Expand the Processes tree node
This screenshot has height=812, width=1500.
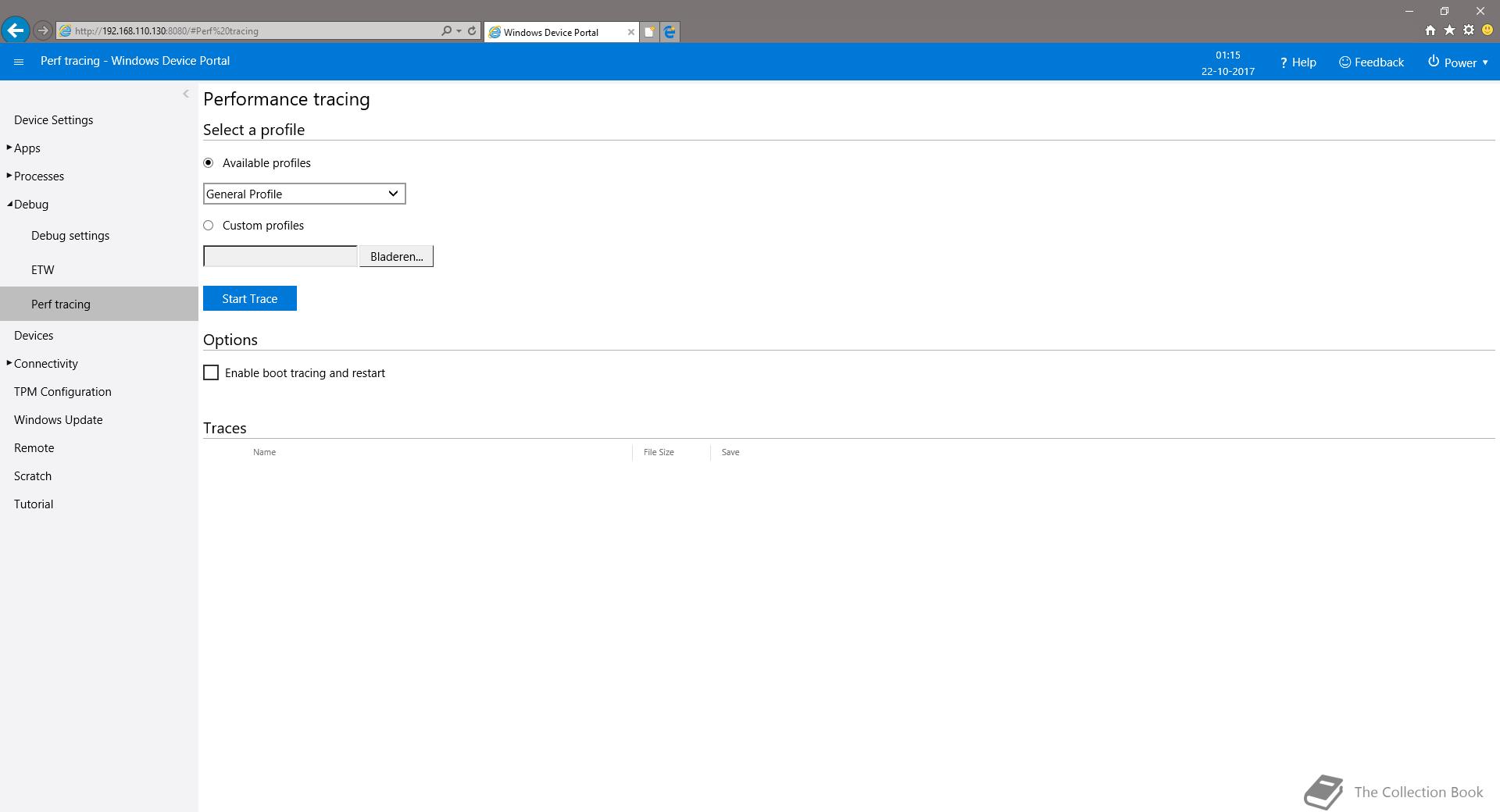point(9,176)
